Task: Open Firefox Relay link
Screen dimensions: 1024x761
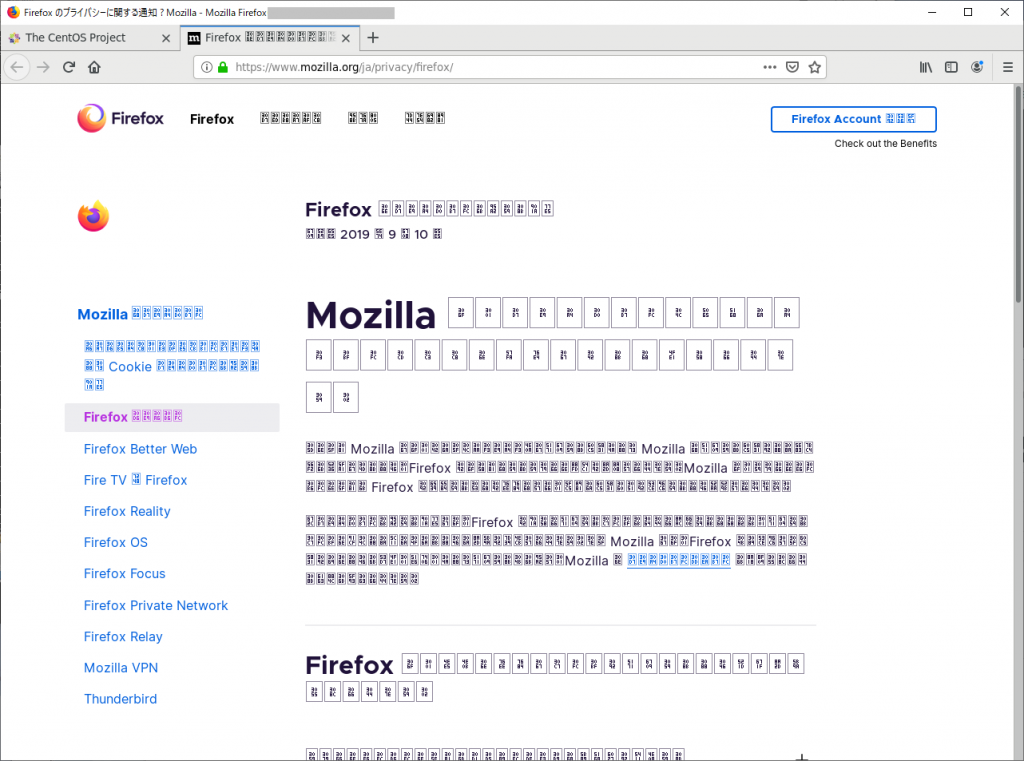Action: [x=123, y=637]
